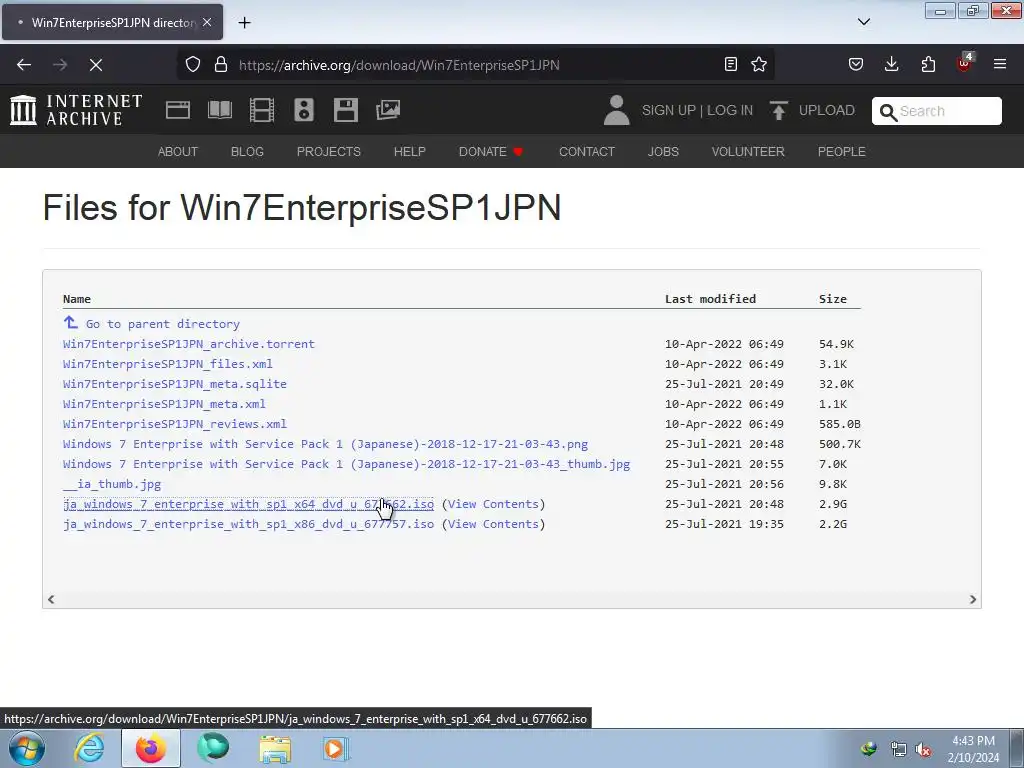The height and width of the screenshot is (768, 1024).
Task: Click the Last modified column header
Action: tap(711, 298)
